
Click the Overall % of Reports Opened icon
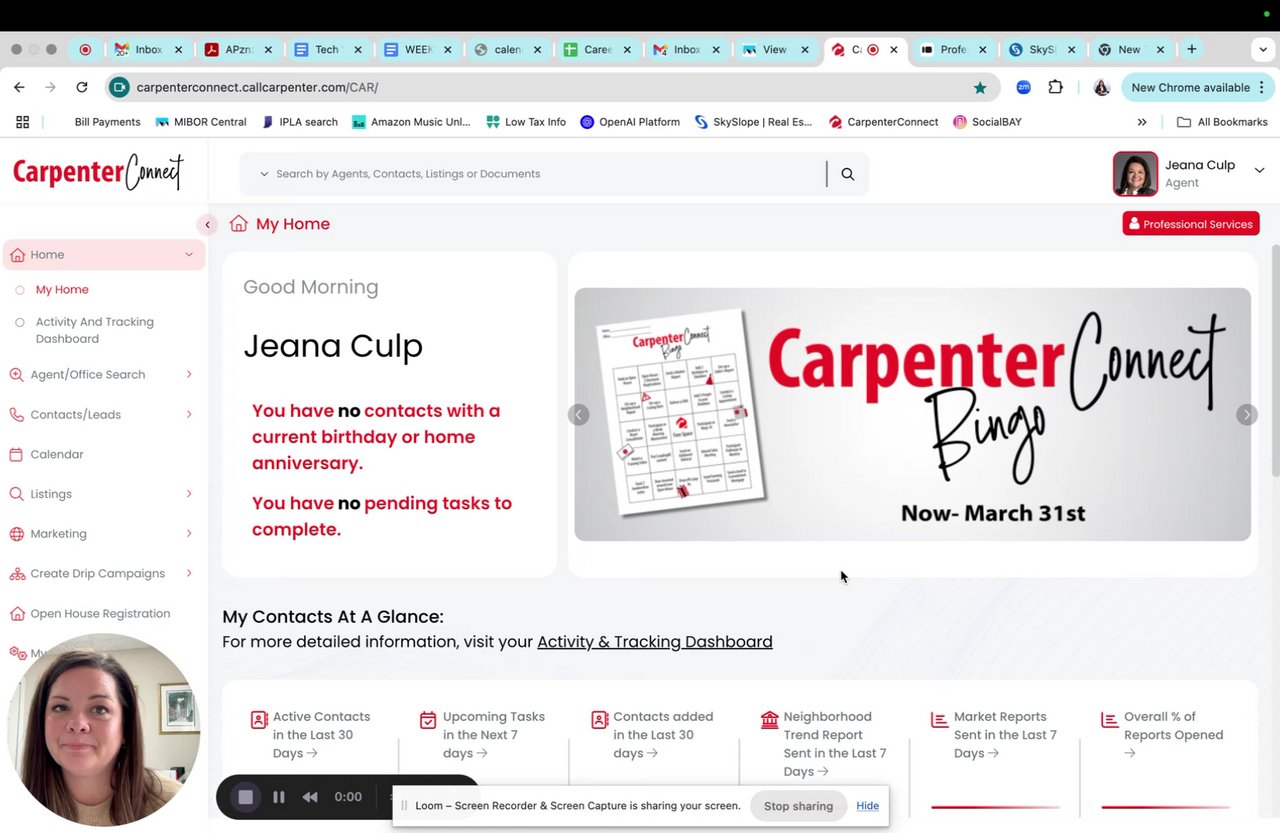(1109, 719)
